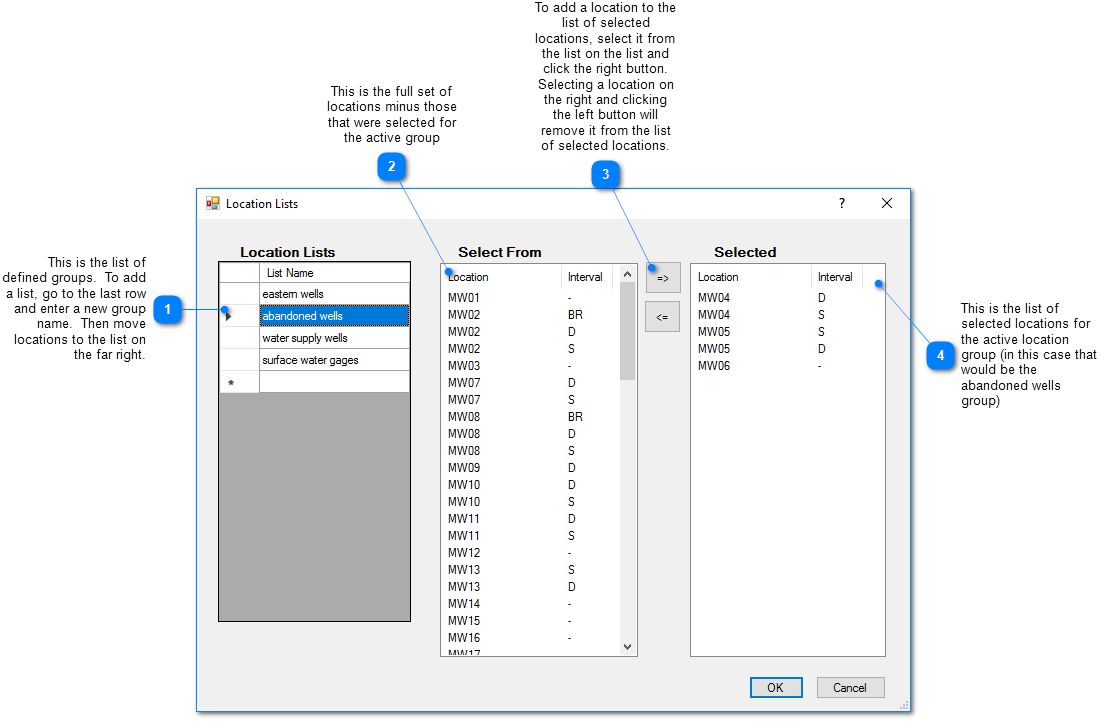Sort Select From by Location header
This screenshot has height=722, width=1103.
coord(500,277)
